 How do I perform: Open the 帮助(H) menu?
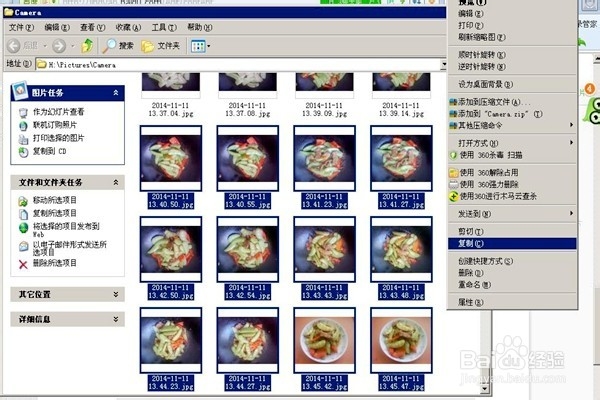tap(199, 27)
